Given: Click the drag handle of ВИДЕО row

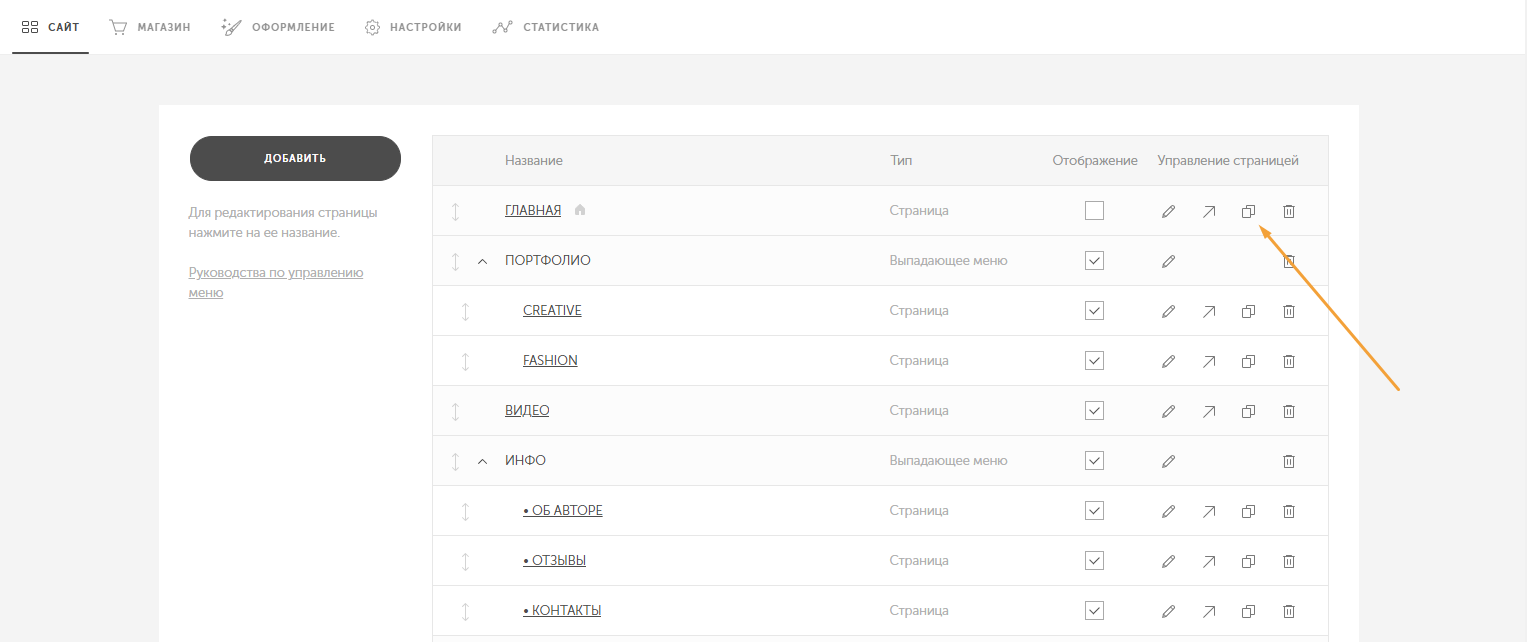Looking at the screenshot, I should point(455,411).
